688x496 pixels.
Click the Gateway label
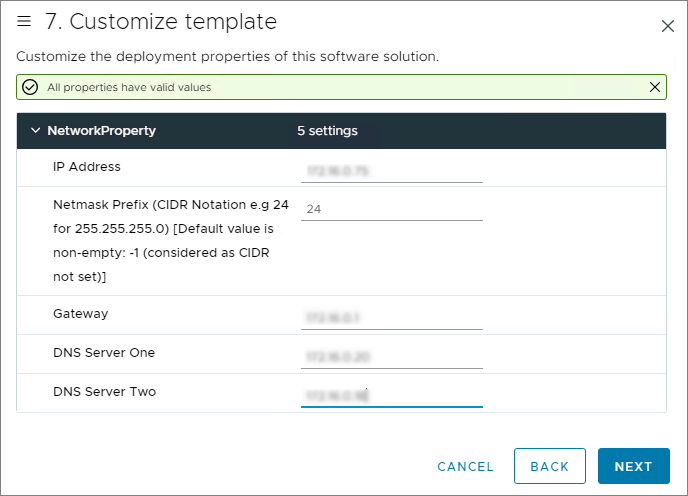click(80, 314)
